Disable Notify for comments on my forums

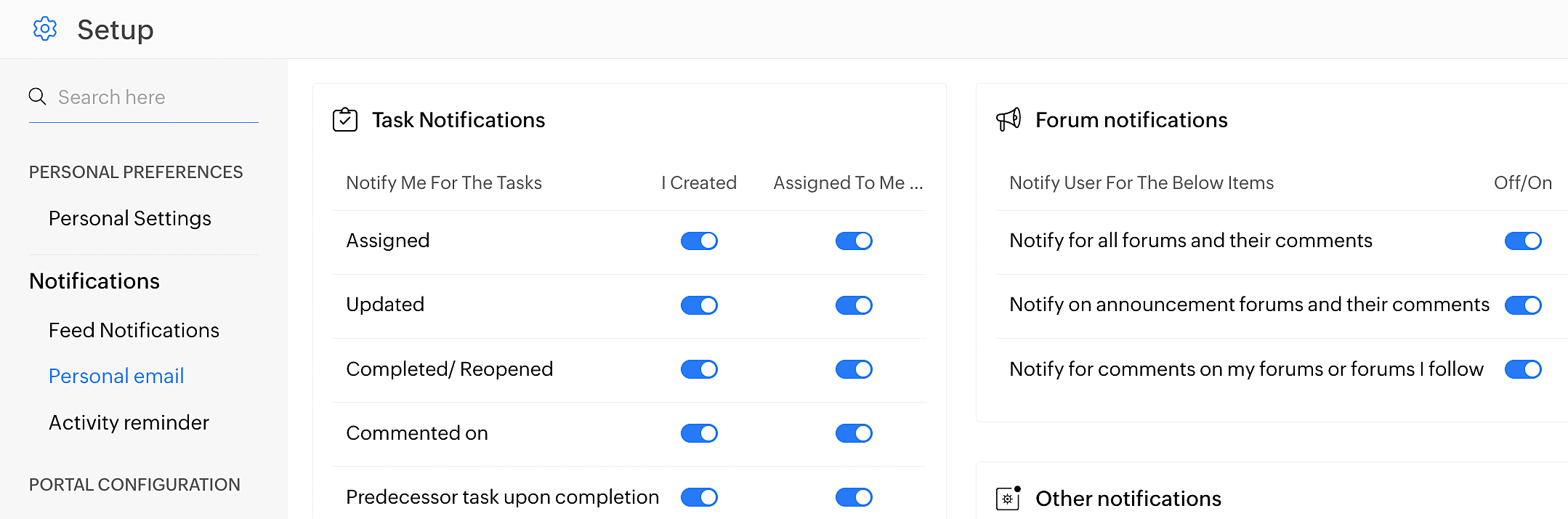tap(1524, 369)
